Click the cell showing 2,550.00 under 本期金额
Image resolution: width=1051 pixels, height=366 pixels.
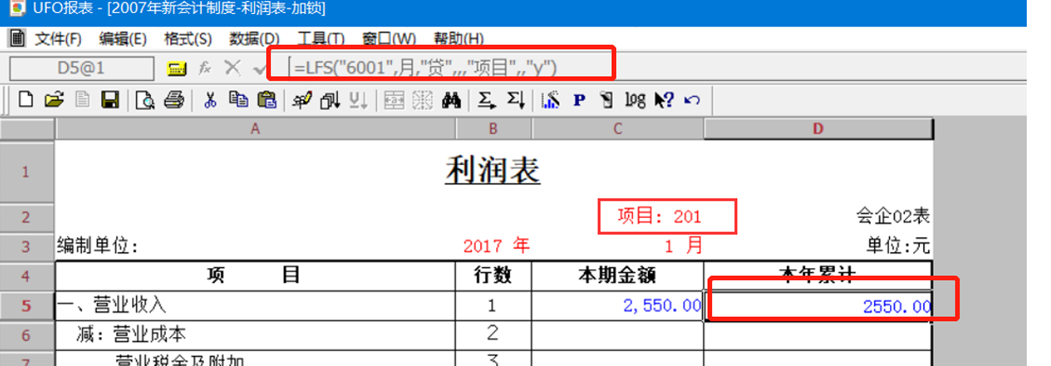(x=617, y=306)
